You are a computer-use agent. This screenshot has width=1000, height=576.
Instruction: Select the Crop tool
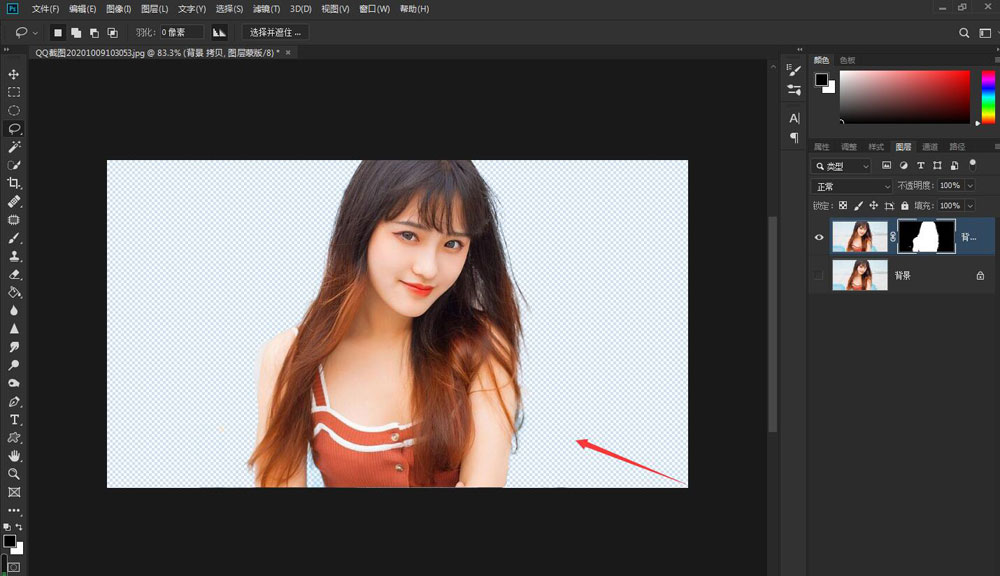(x=14, y=183)
